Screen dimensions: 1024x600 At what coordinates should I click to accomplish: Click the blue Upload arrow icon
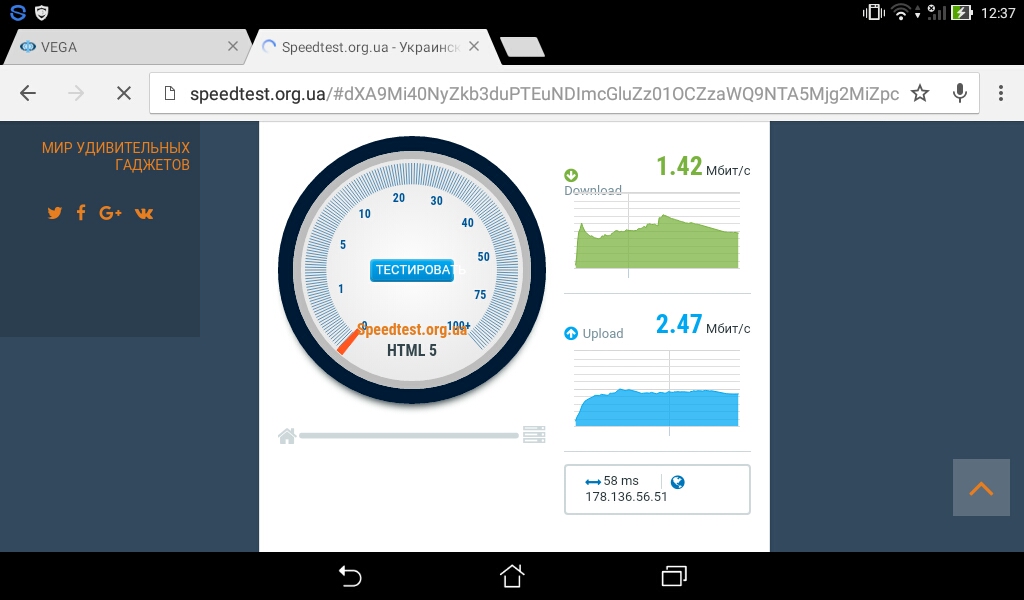coord(571,334)
